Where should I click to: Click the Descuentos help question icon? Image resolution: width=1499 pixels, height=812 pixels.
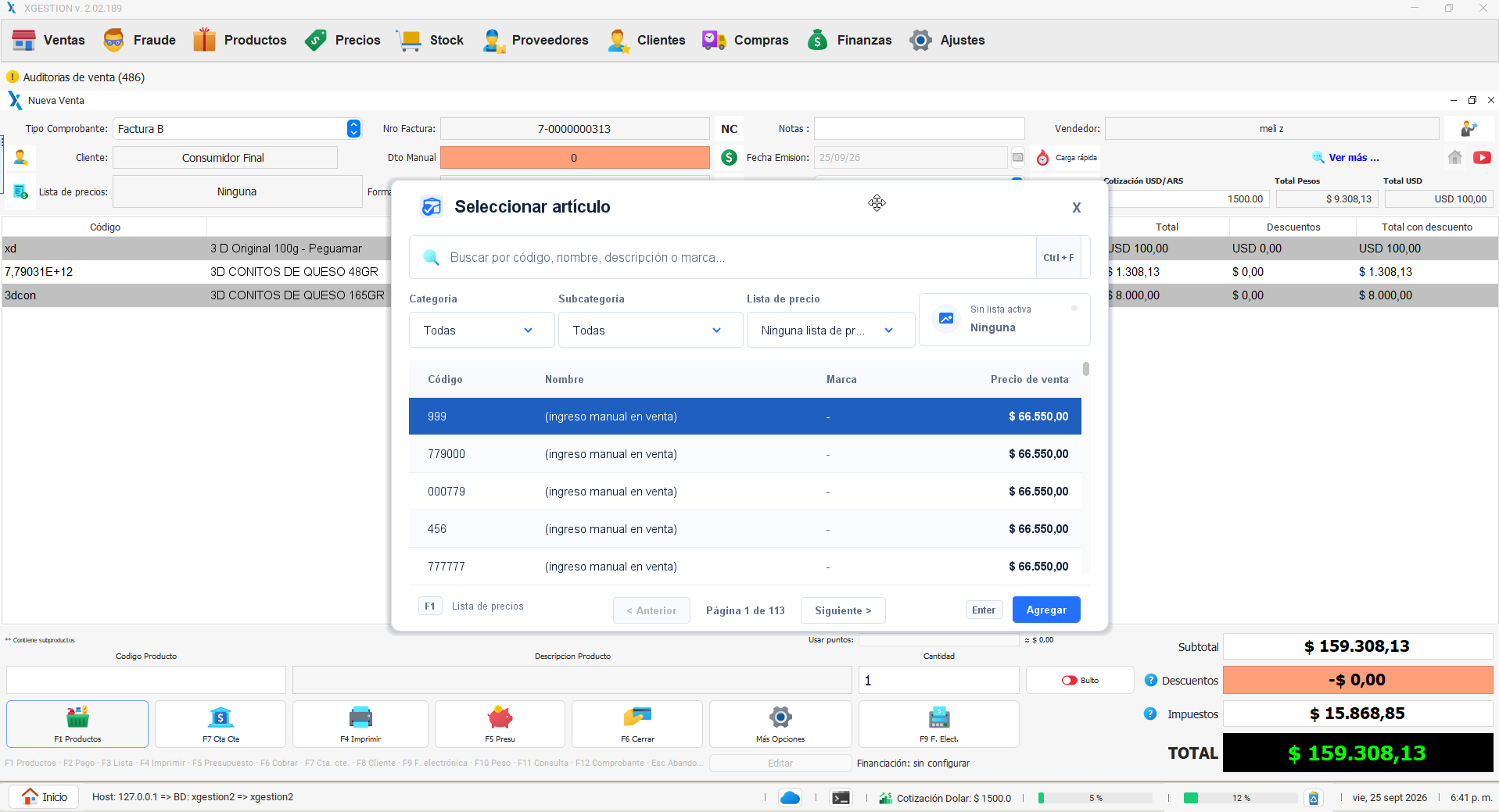[x=1150, y=681]
